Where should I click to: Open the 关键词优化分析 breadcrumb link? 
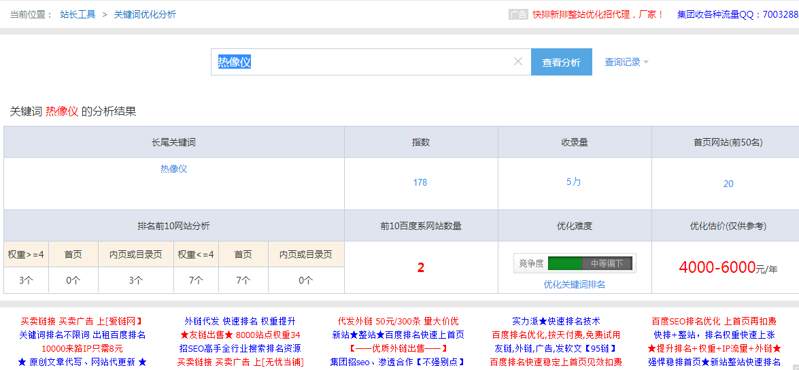click(145, 14)
